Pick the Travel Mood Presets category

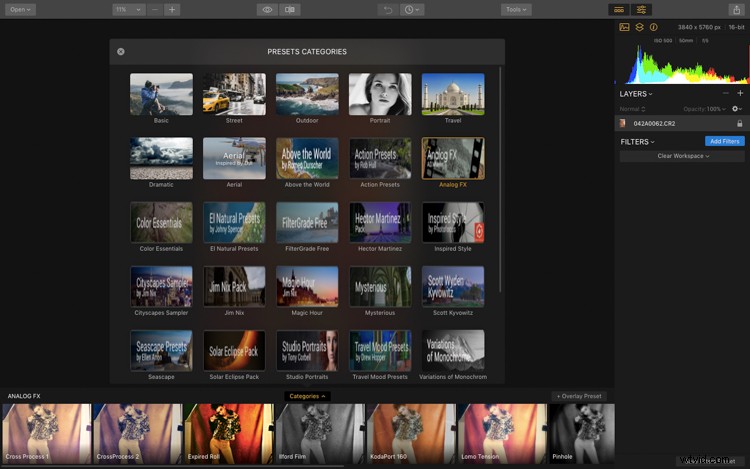pos(380,355)
